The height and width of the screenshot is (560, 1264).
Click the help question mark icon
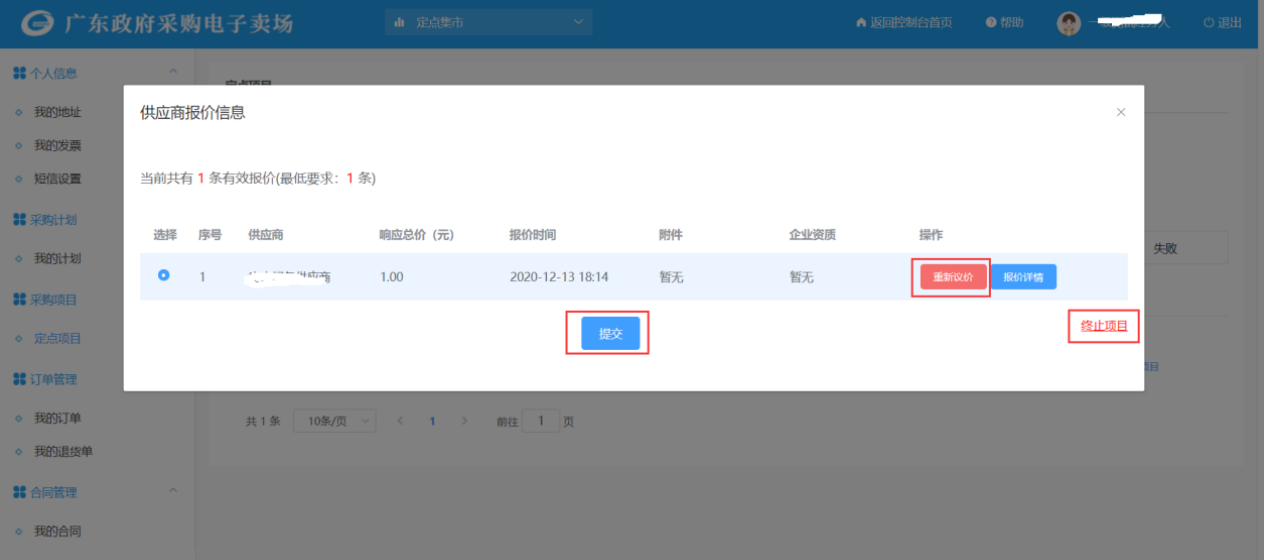991,23
